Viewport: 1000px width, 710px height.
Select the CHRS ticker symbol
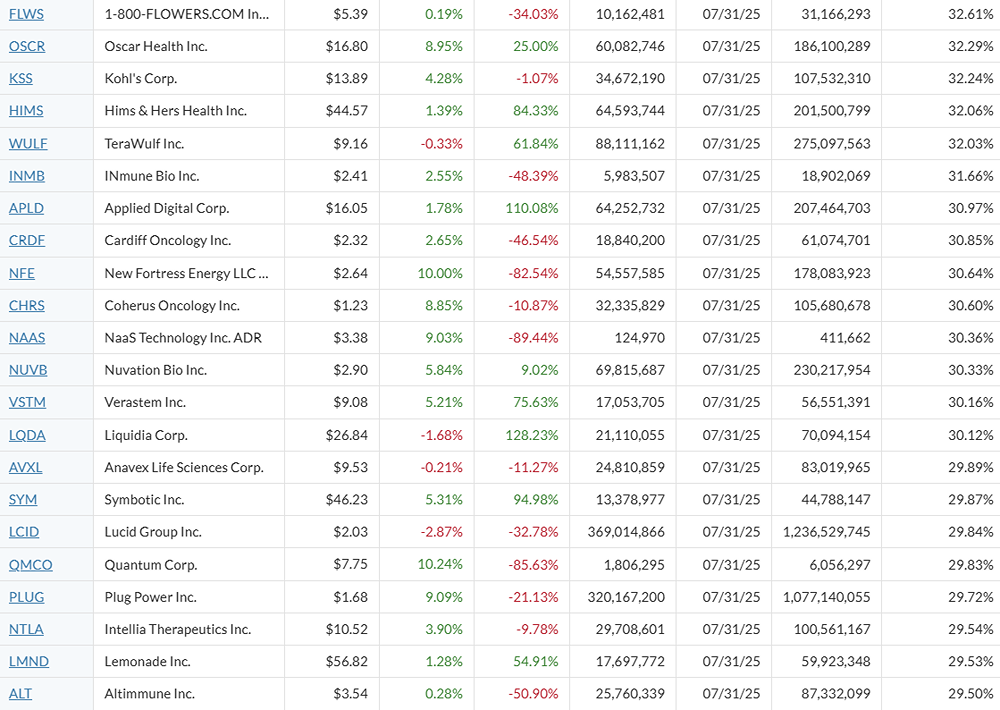point(27,305)
